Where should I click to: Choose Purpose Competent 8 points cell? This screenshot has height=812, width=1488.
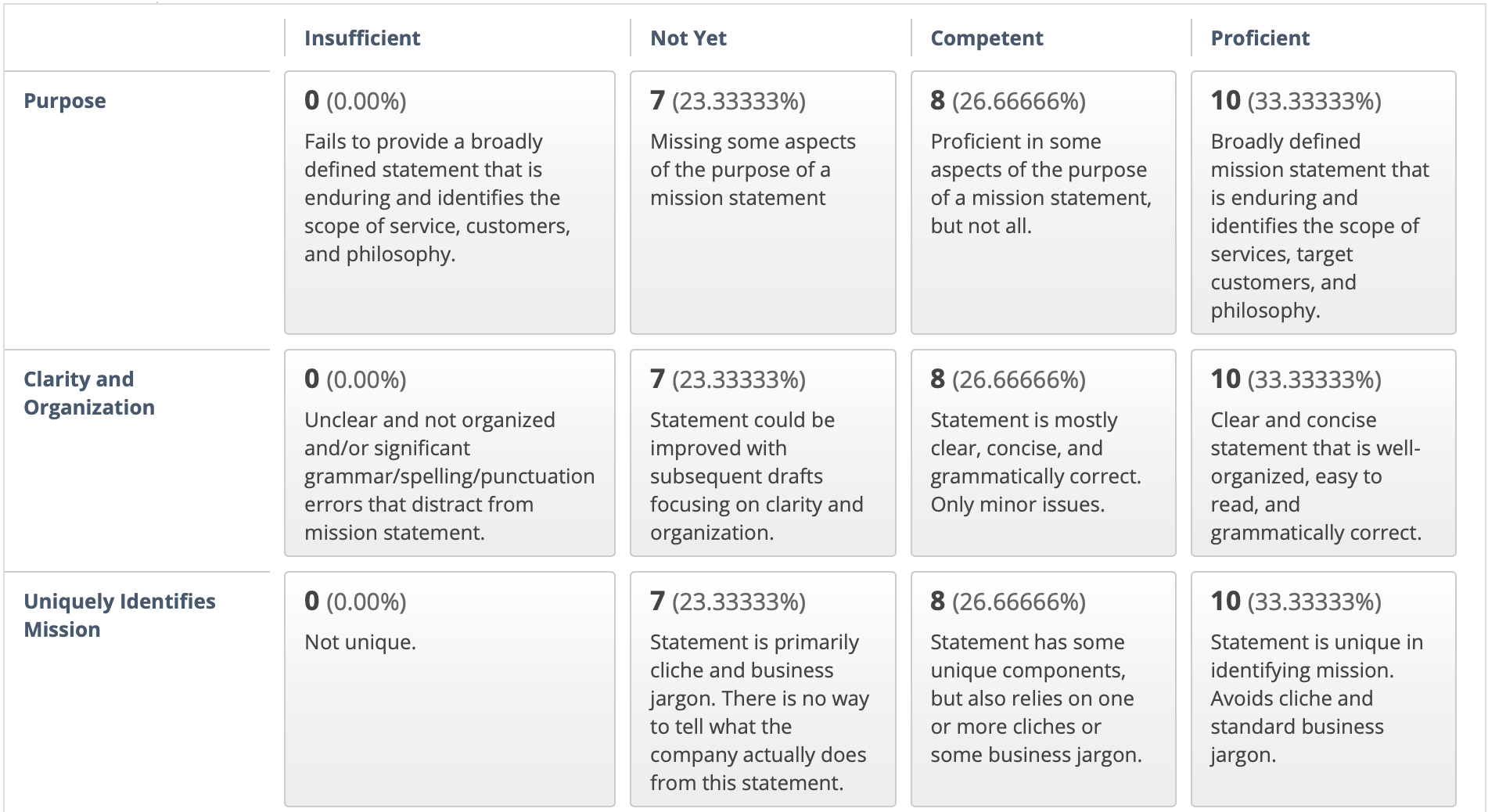pos(1043,203)
